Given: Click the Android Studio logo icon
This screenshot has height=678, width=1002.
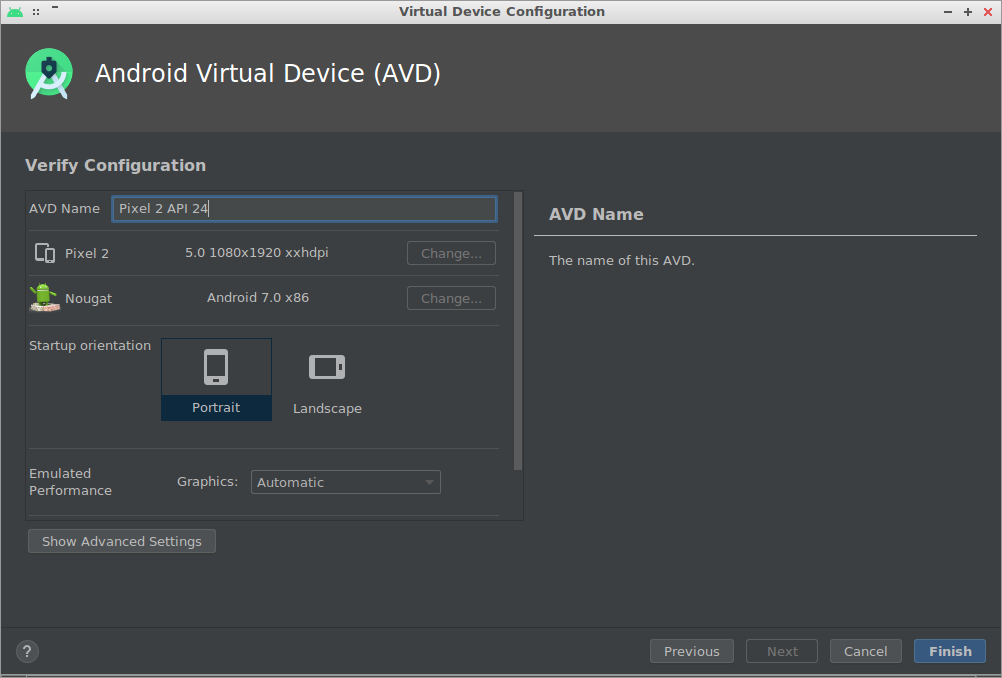Looking at the screenshot, I should 49,73.
